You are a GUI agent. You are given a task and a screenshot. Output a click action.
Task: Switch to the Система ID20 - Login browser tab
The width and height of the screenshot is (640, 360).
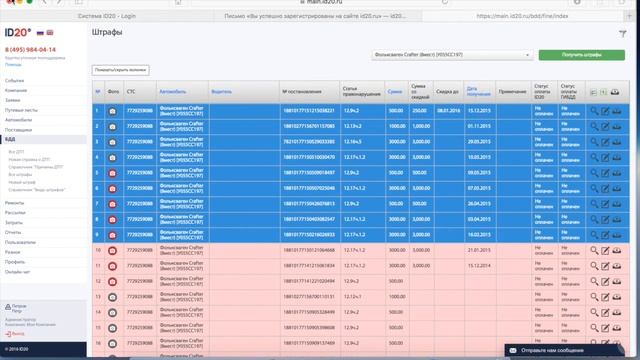click(x=107, y=16)
